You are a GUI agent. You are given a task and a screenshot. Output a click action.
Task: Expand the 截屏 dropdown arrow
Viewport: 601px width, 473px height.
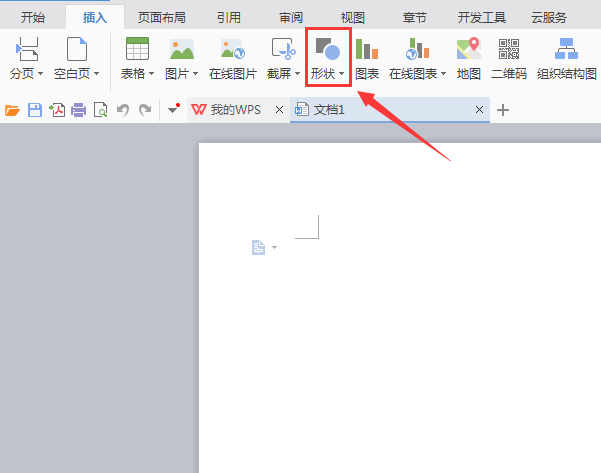click(x=297, y=73)
